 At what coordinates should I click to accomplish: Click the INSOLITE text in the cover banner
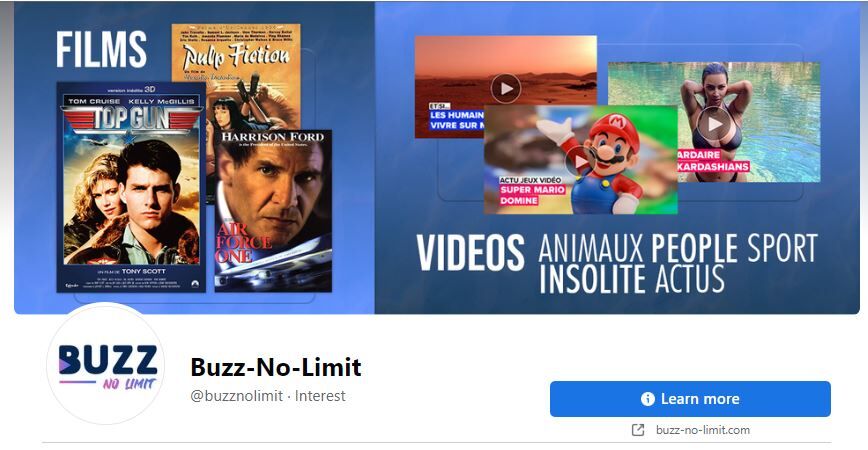[x=592, y=278]
